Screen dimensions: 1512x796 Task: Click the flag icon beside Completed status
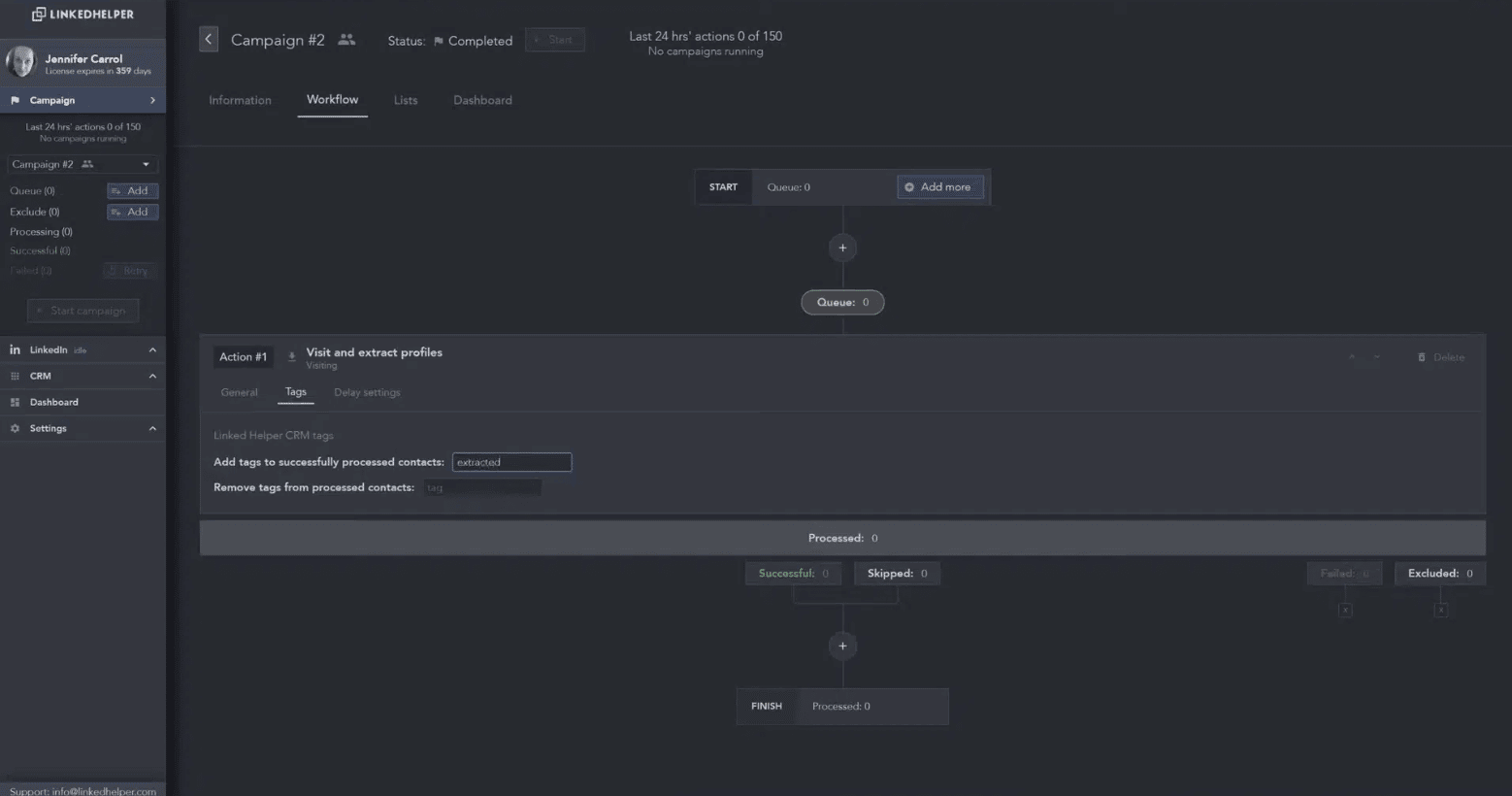(x=439, y=41)
